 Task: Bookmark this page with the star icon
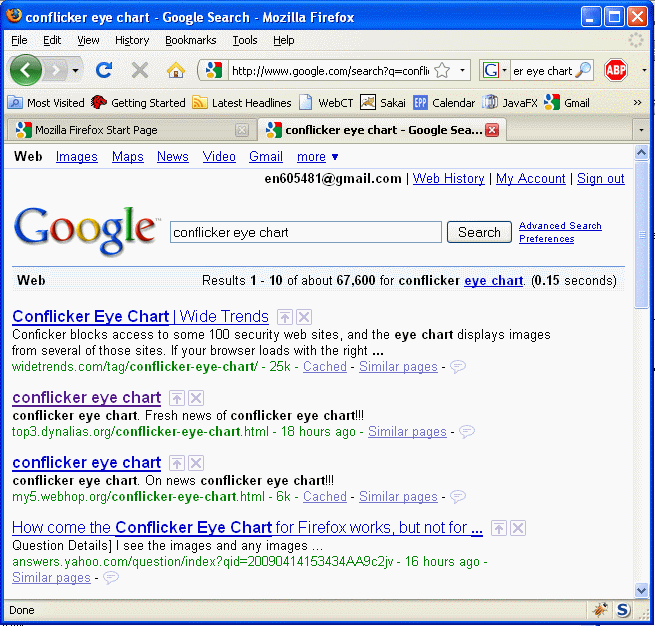[x=442, y=70]
